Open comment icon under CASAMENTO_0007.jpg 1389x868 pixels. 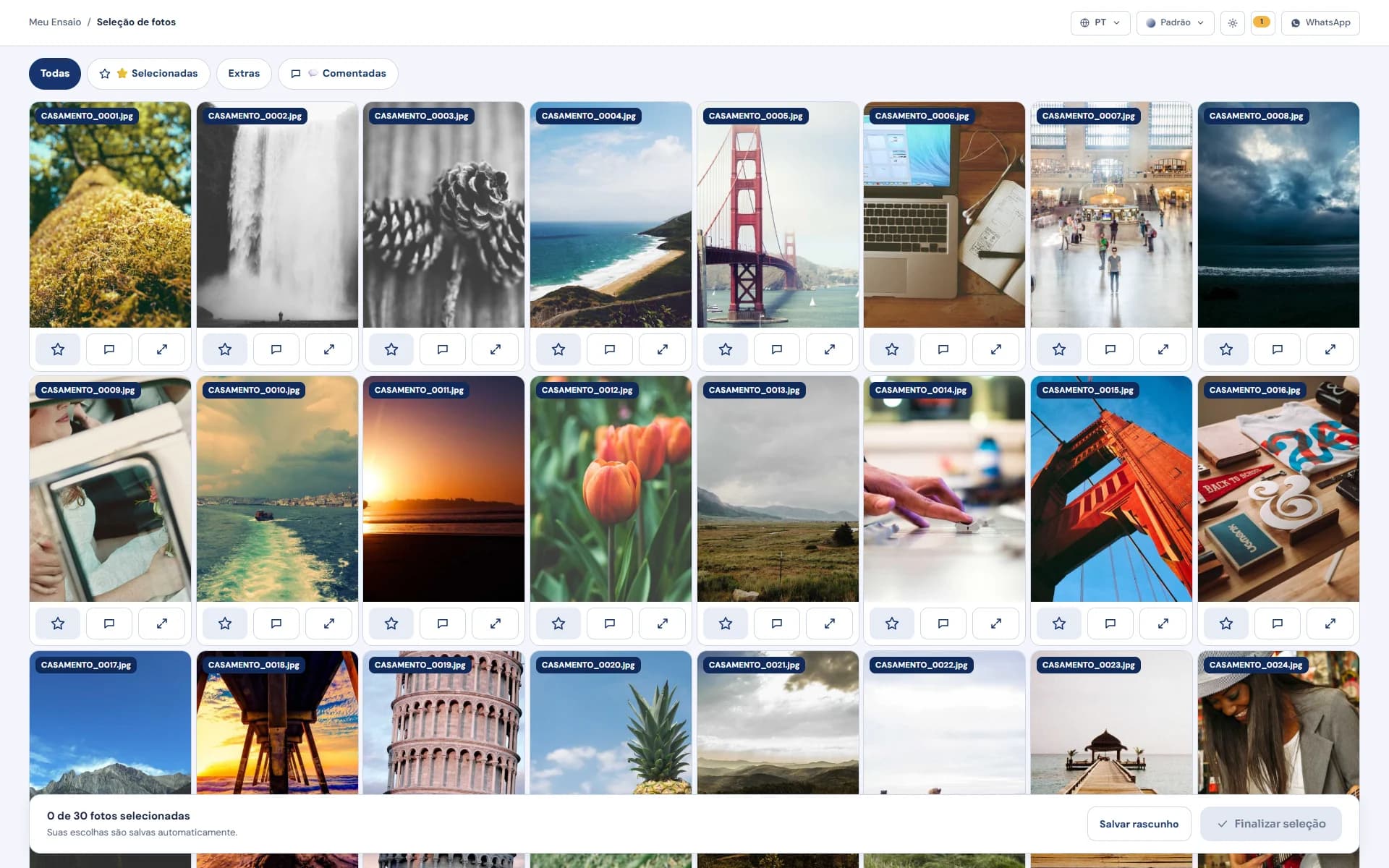click(1110, 349)
